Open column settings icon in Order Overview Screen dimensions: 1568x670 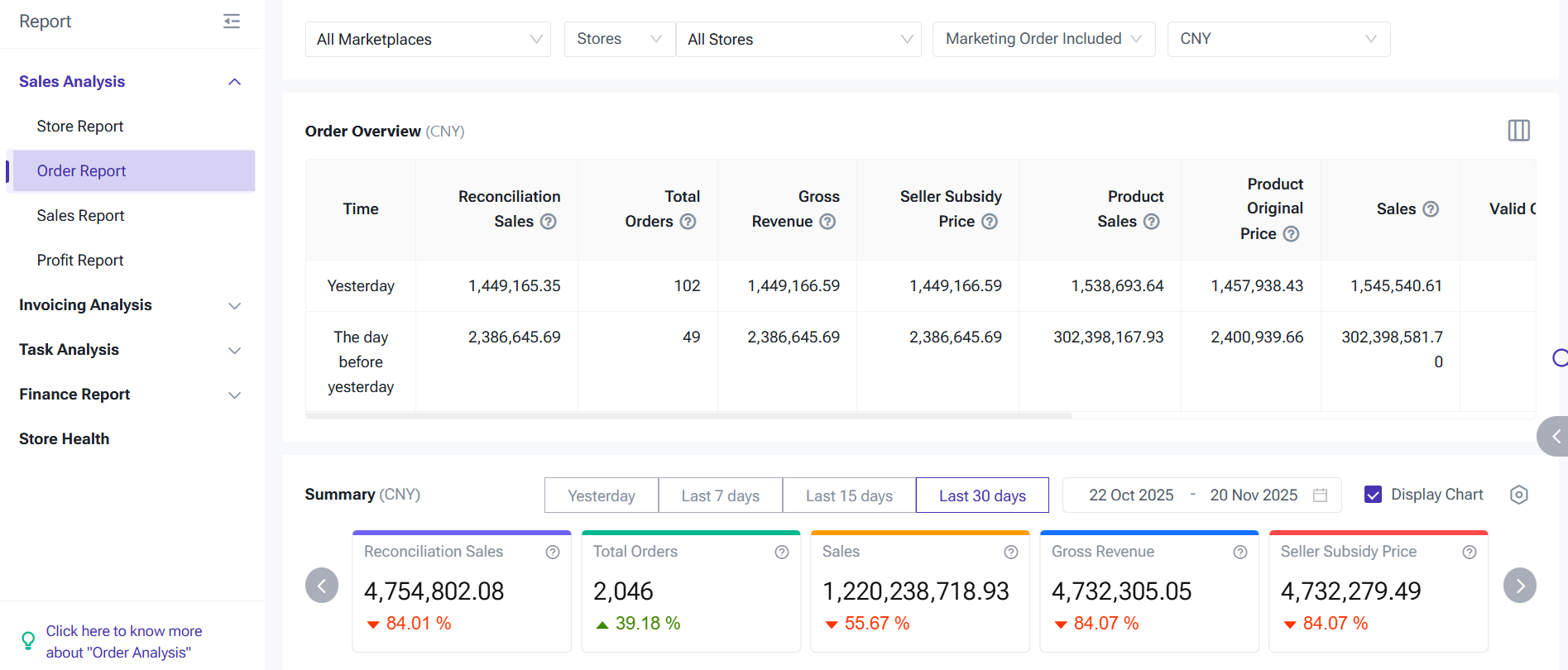click(x=1518, y=131)
